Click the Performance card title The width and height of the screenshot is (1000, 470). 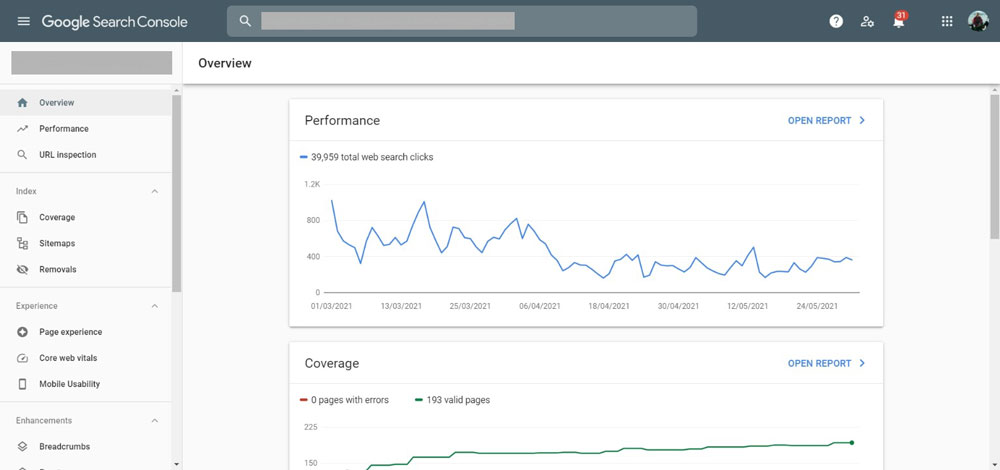(342, 121)
